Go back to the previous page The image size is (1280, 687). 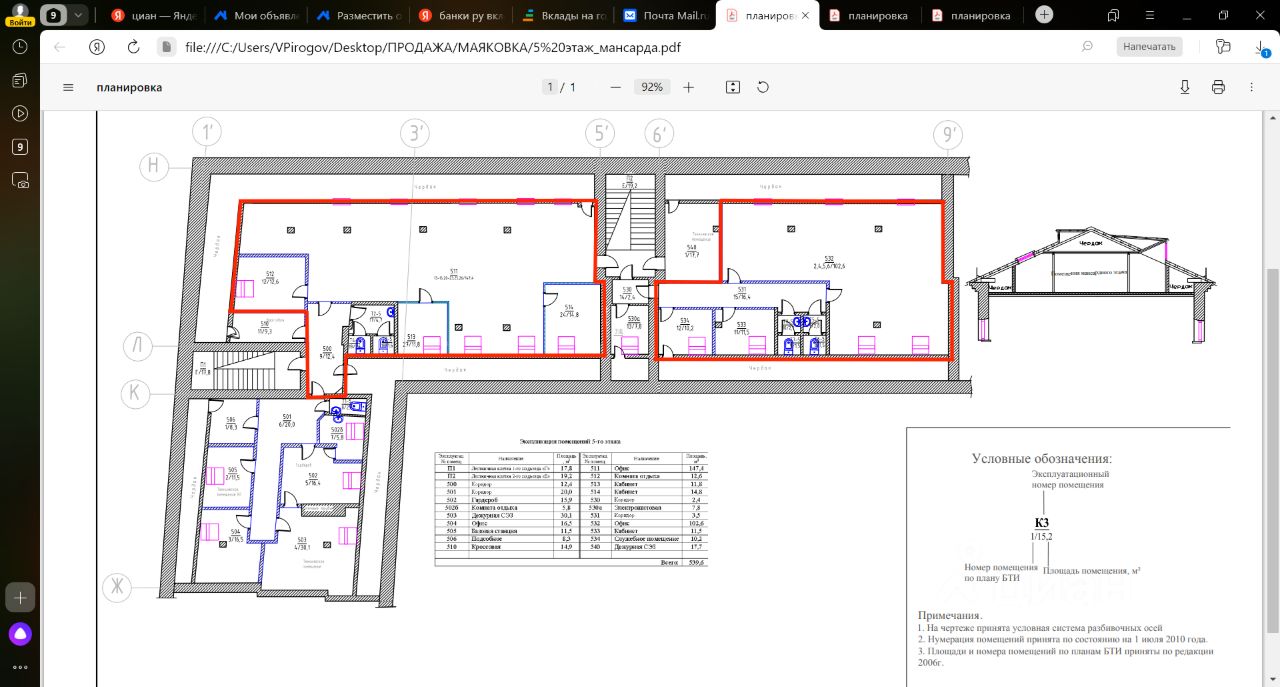(59, 47)
